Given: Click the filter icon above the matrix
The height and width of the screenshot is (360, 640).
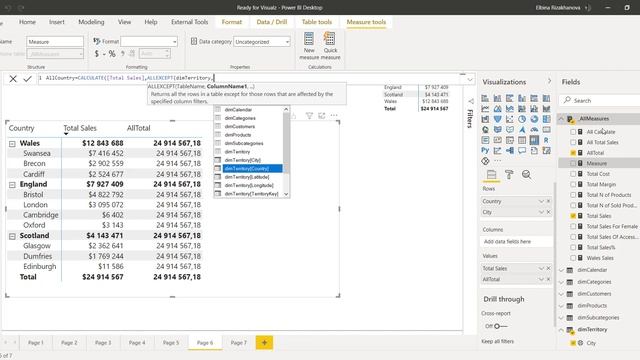Looking at the screenshot, I should 309,116.
